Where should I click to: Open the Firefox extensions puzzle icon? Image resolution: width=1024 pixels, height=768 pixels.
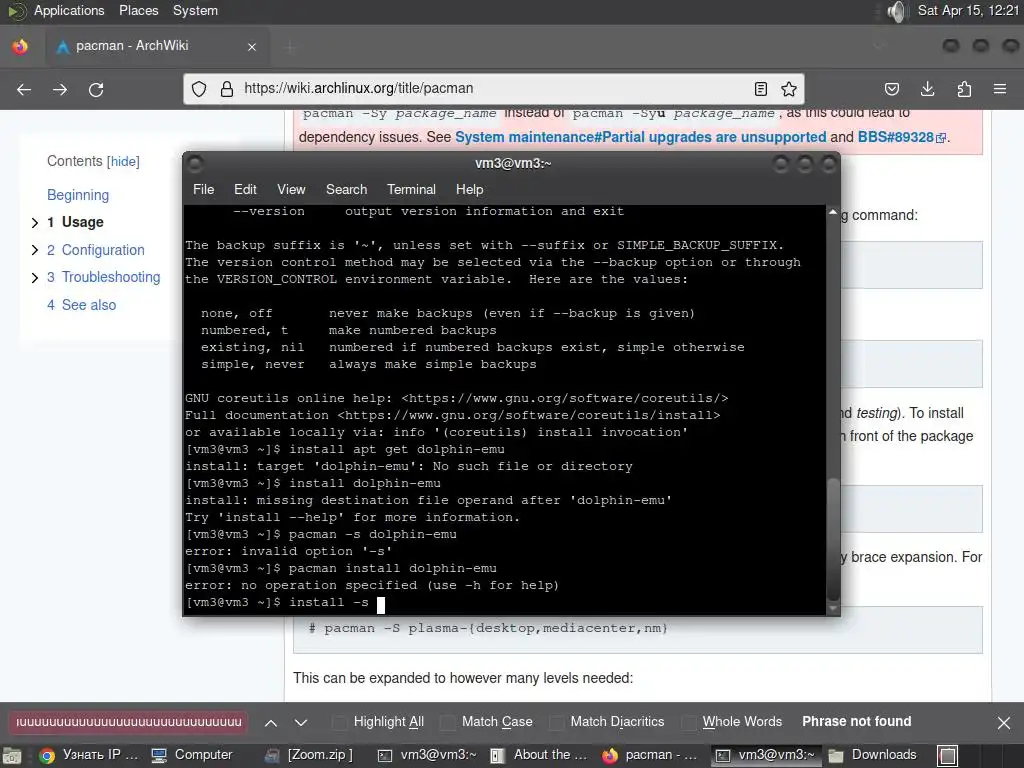(x=964, y=89)
